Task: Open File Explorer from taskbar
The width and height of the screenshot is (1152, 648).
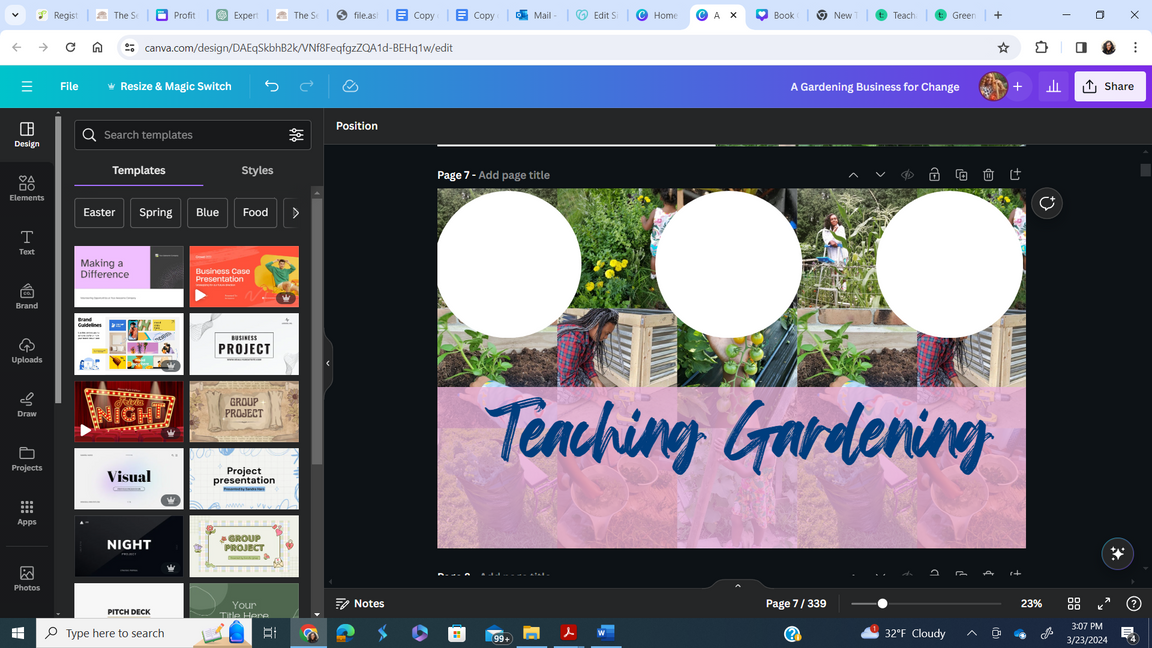Action: [x=531, y=633]
